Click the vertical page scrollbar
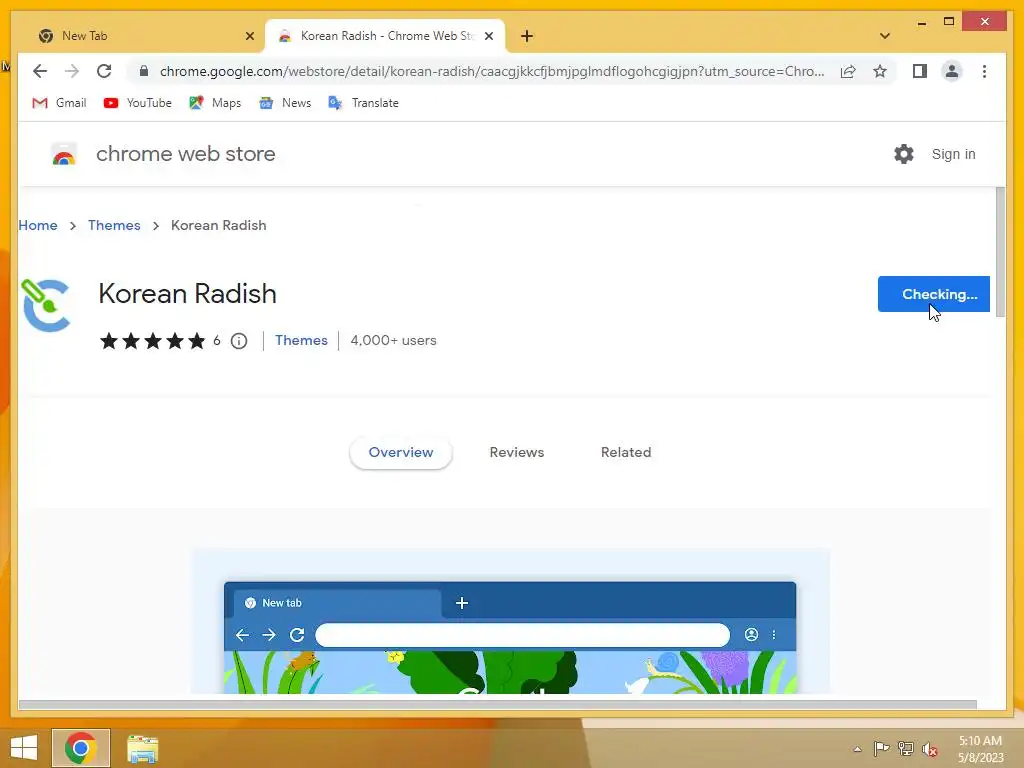Image resolution: width=1024 pixels, height=768 pixels. point(1000,251)
